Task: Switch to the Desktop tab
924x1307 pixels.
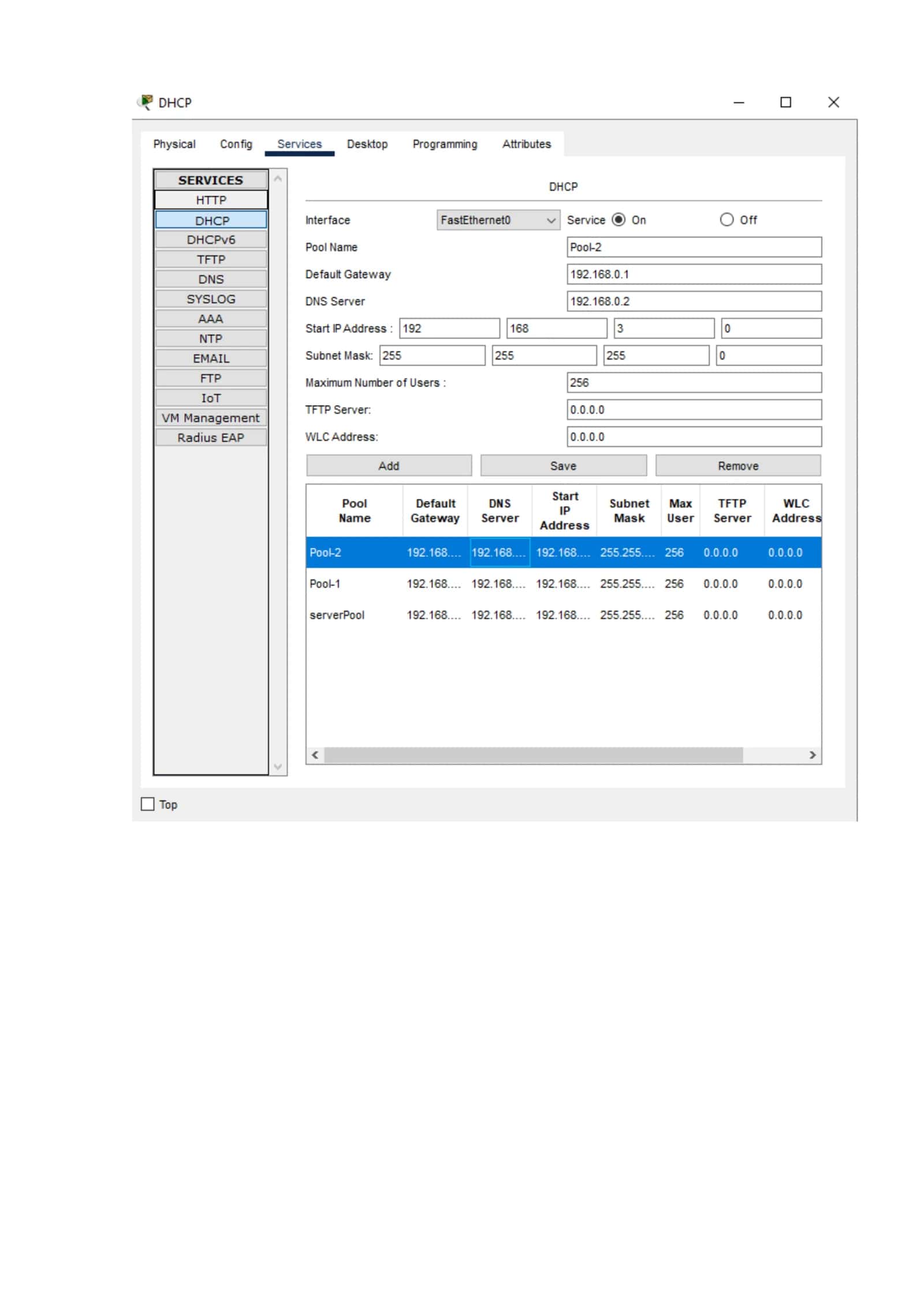Action: pyautogui.click(x=367, y=144)
